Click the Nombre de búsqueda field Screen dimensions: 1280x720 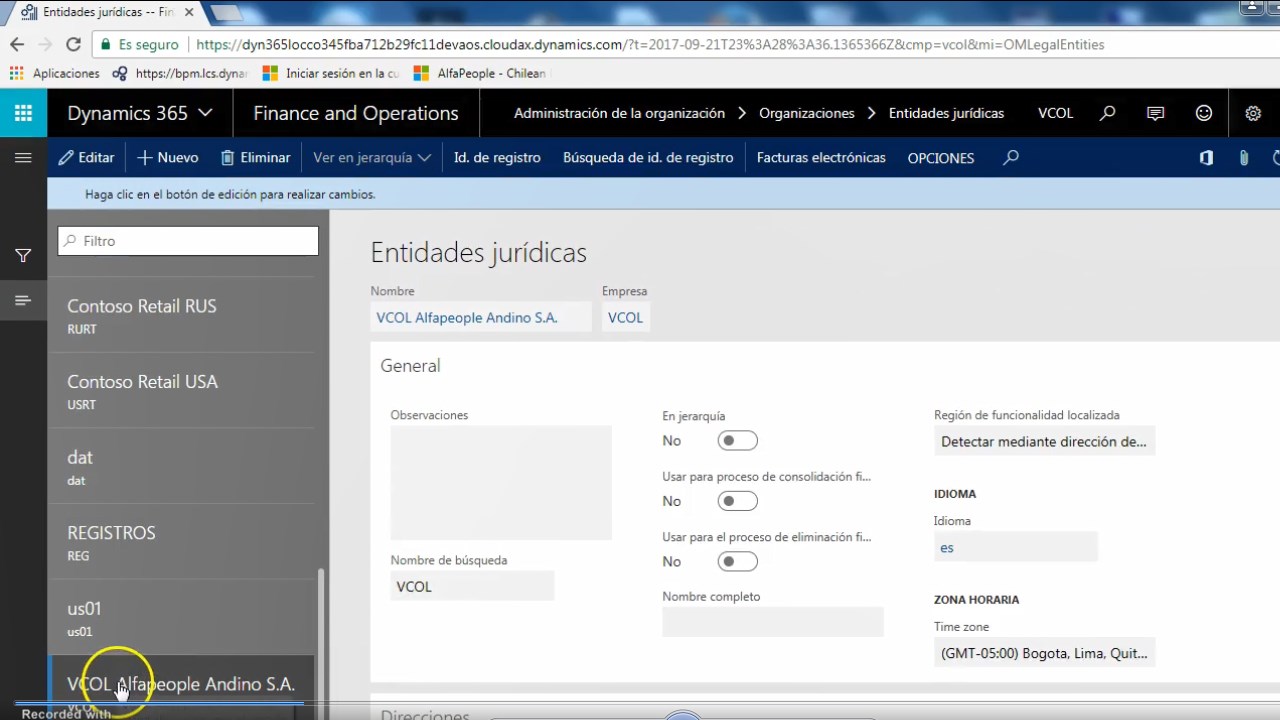[472, 586]
